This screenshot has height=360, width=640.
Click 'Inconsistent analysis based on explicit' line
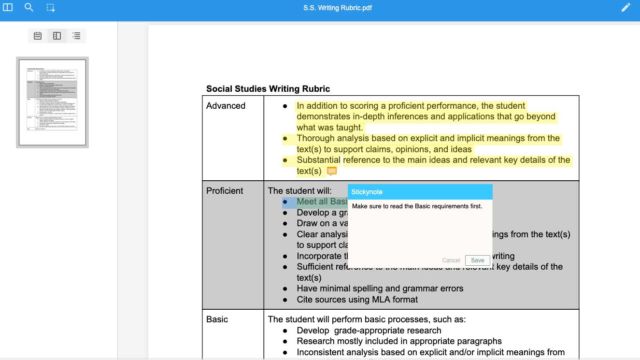pos(431,352)
